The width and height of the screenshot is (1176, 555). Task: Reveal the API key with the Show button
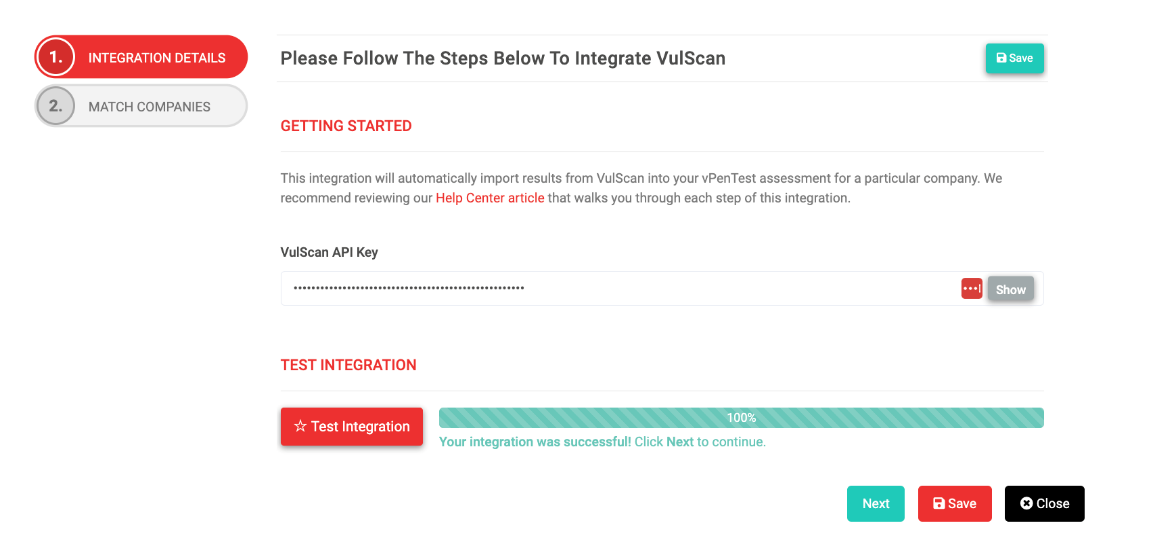click(x=1010, y=289)
